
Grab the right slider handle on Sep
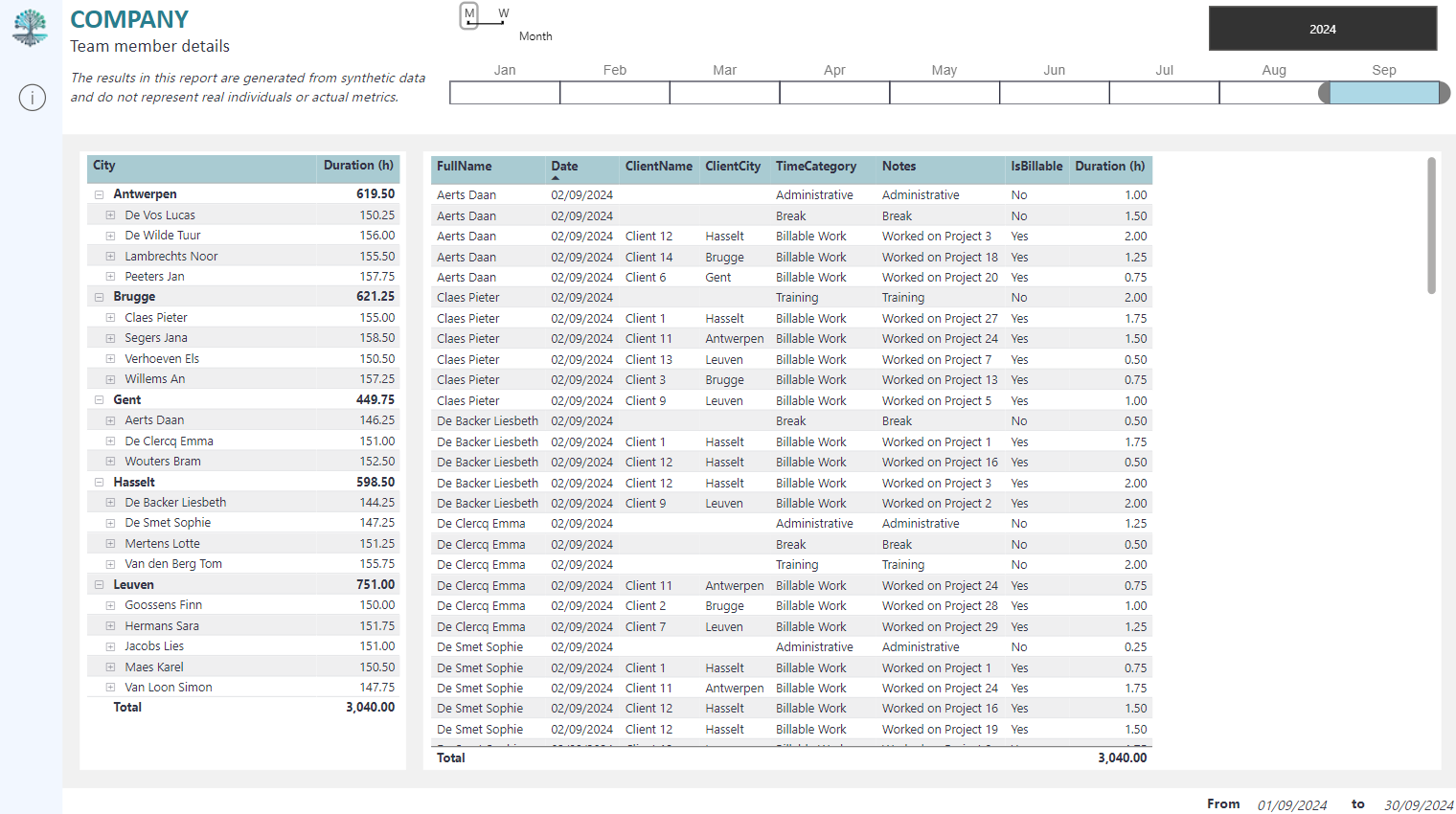click(1445, 93)
